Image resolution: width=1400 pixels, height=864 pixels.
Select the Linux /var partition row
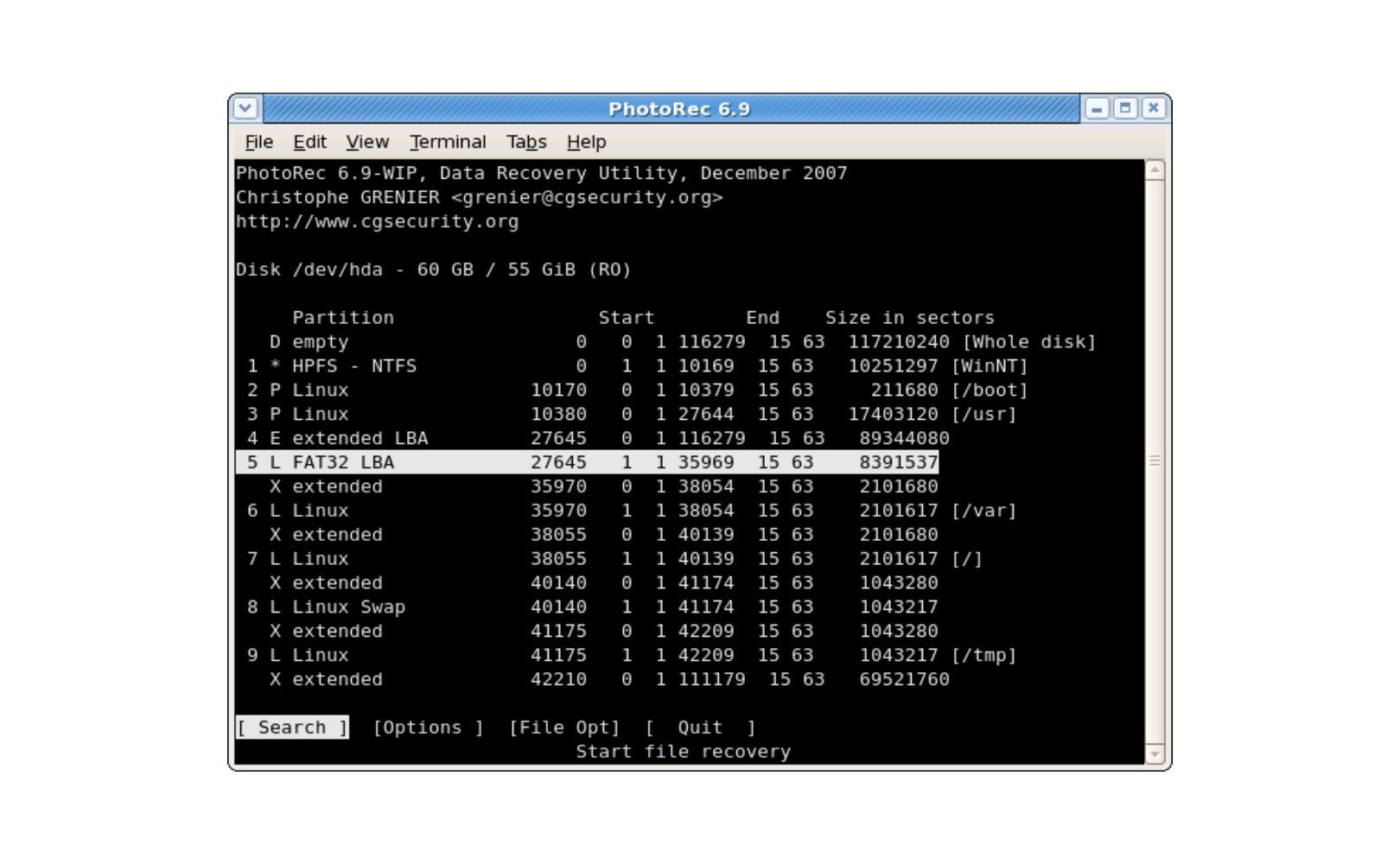tap(632, 511)
